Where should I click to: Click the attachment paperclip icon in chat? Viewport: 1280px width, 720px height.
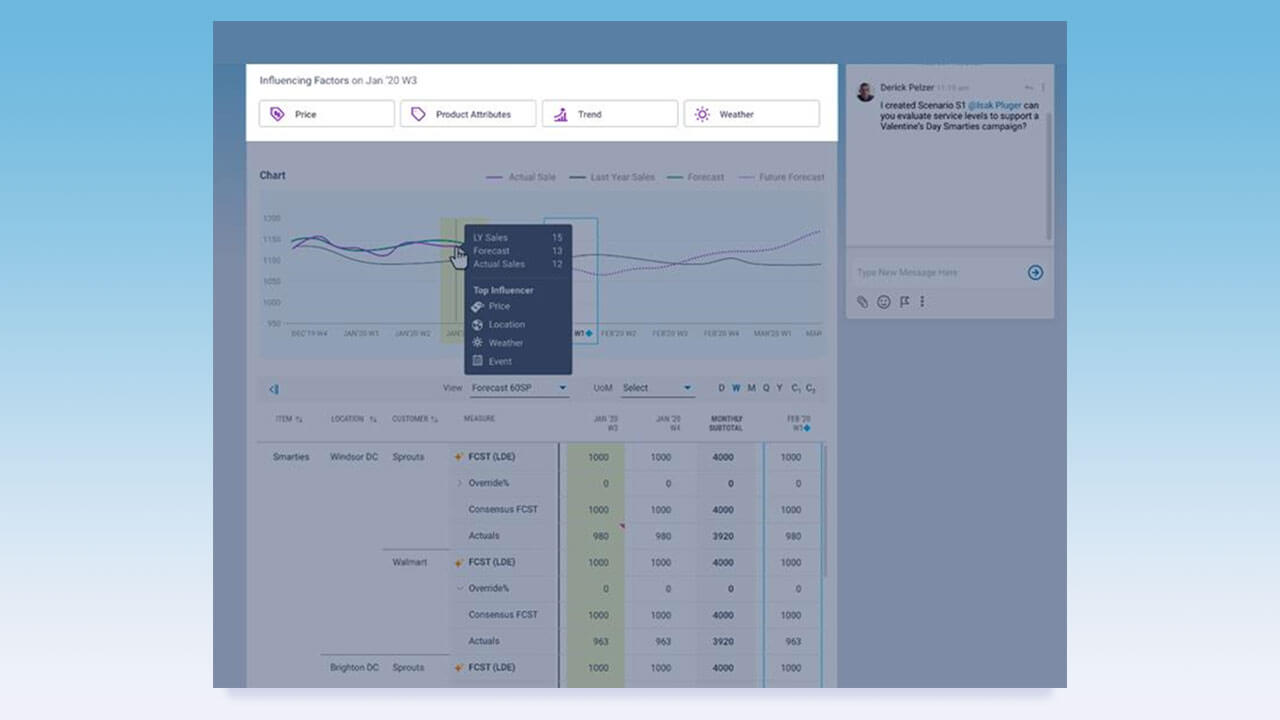click(863, 301)
